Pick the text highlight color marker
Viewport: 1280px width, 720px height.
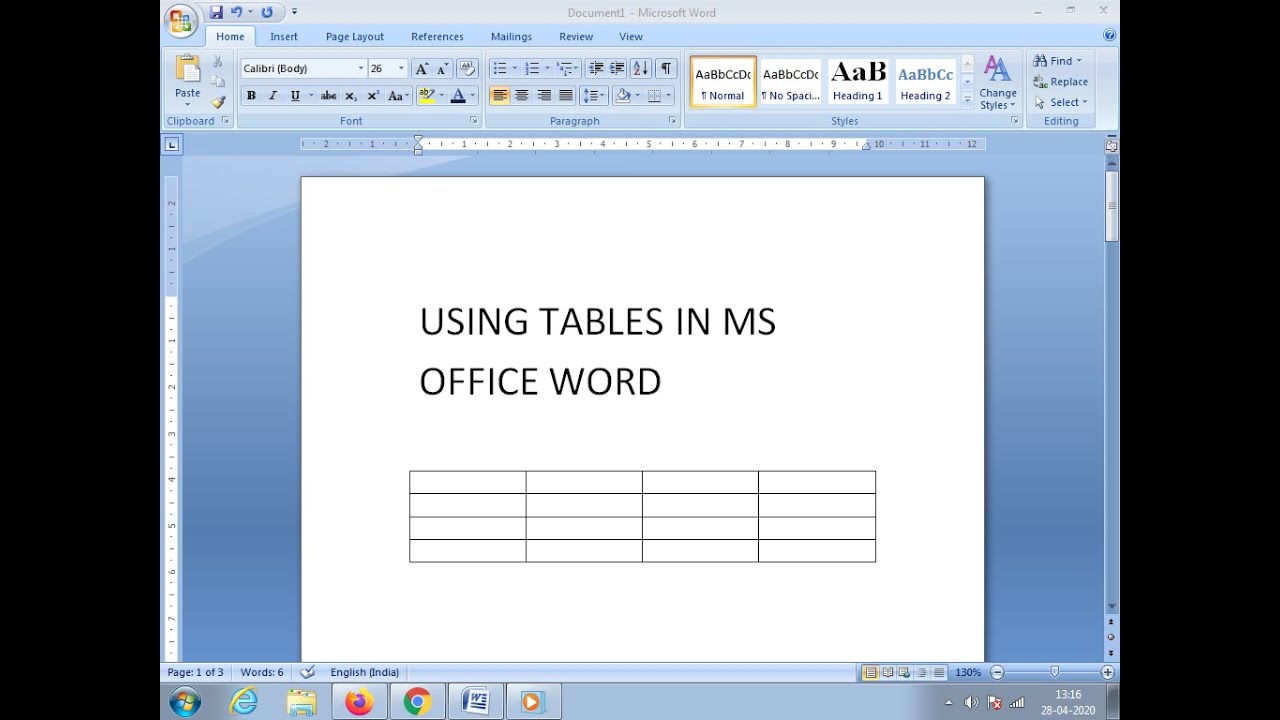click(427, 96)
